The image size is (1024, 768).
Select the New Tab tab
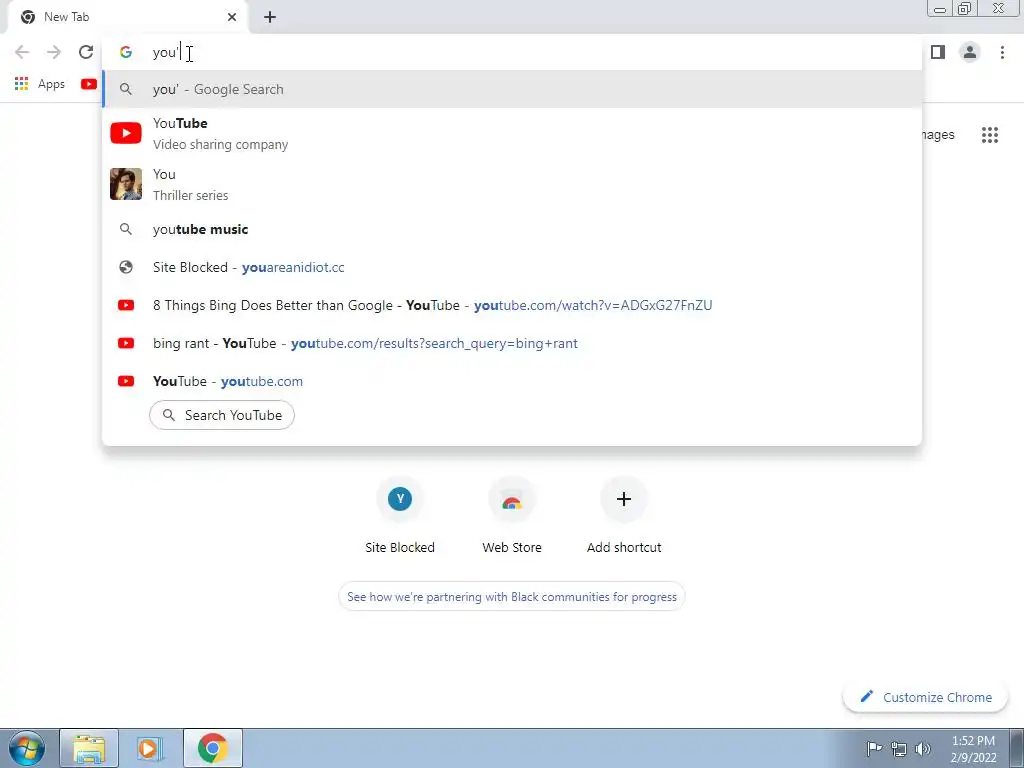point(127,17)
